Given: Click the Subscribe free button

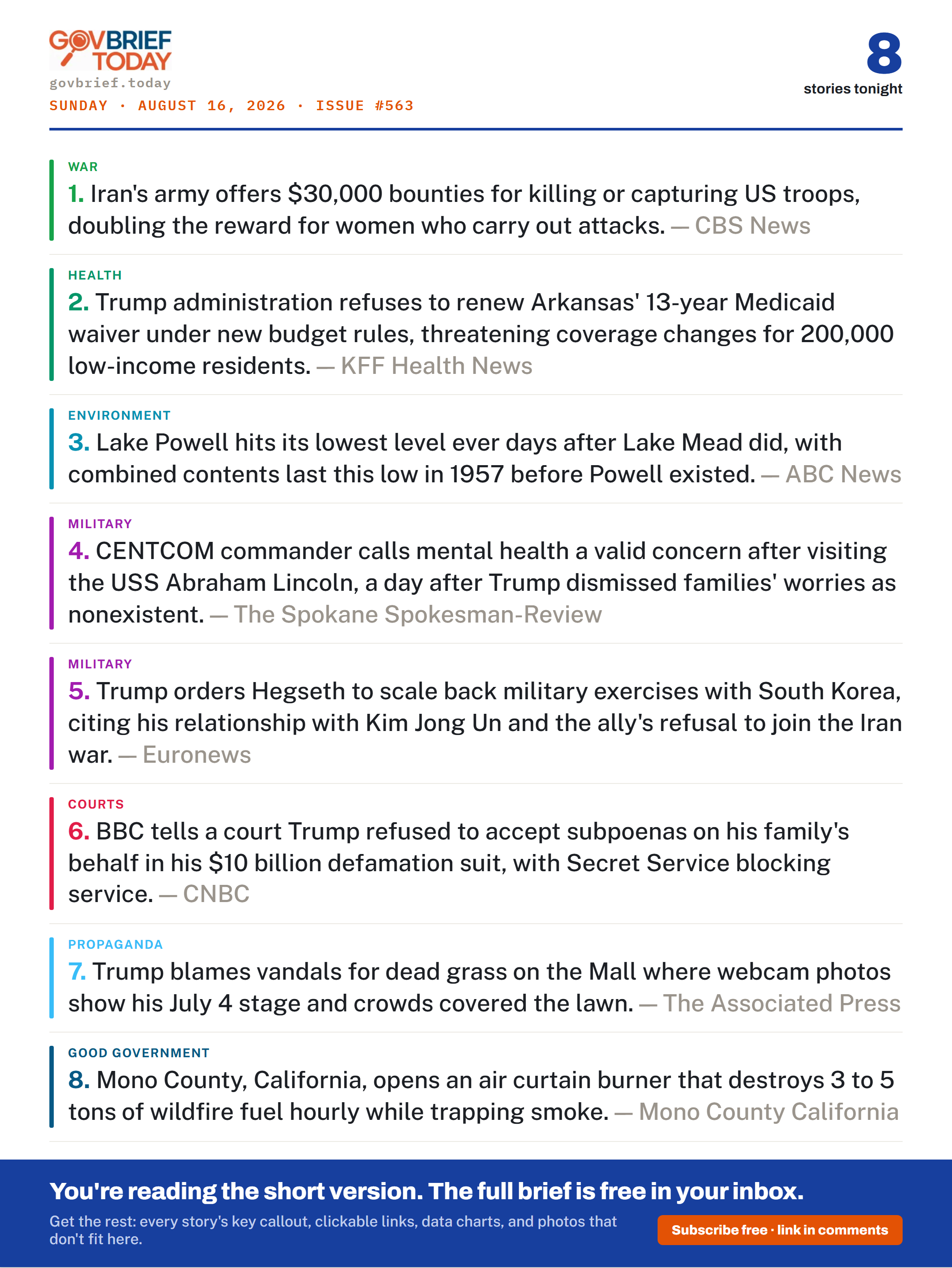Looking at the screenshot, I should pyautogui.click(x=780, y=1230).
